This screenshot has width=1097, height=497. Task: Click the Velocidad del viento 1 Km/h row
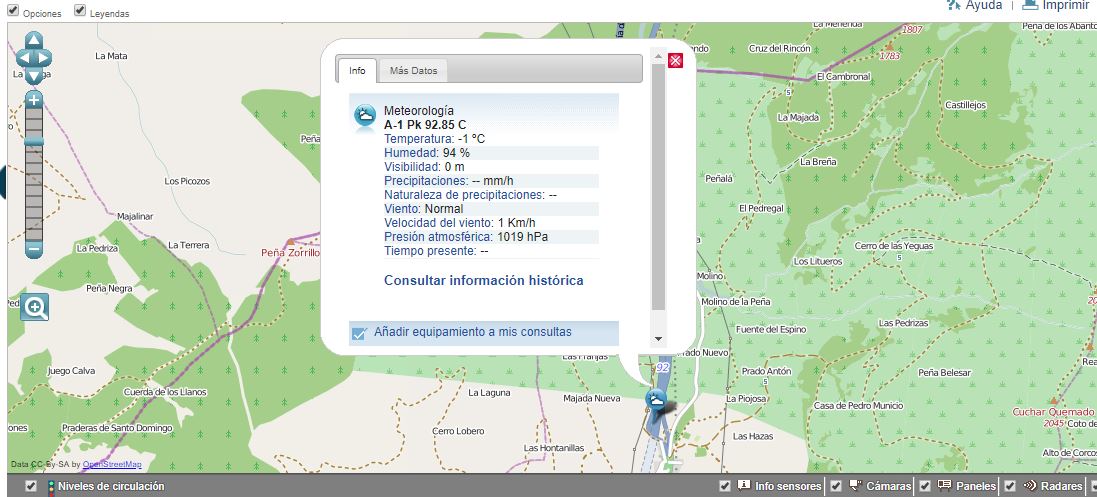coord(491,223)
